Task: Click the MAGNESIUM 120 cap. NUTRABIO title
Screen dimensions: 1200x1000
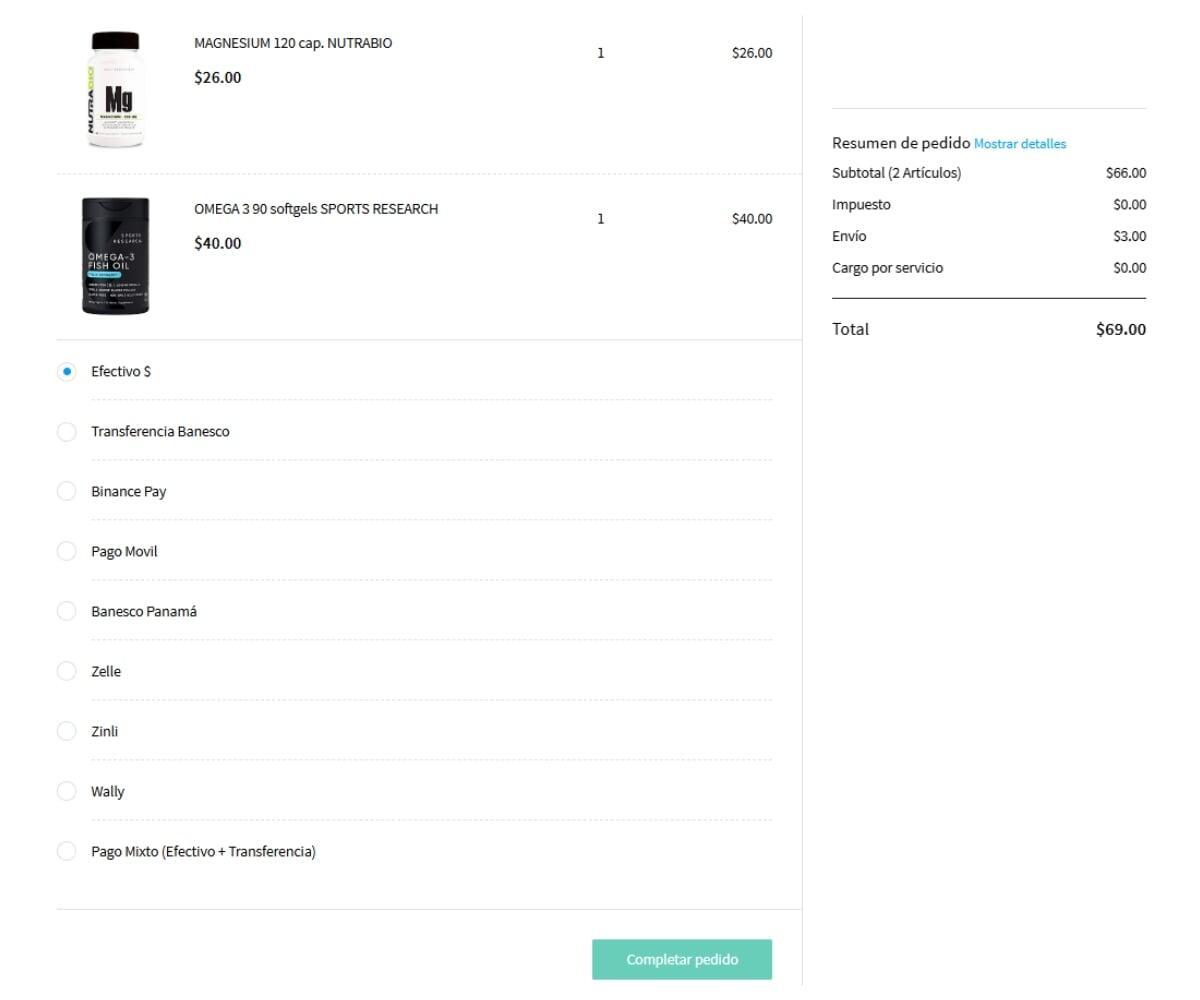Action: 293,44
